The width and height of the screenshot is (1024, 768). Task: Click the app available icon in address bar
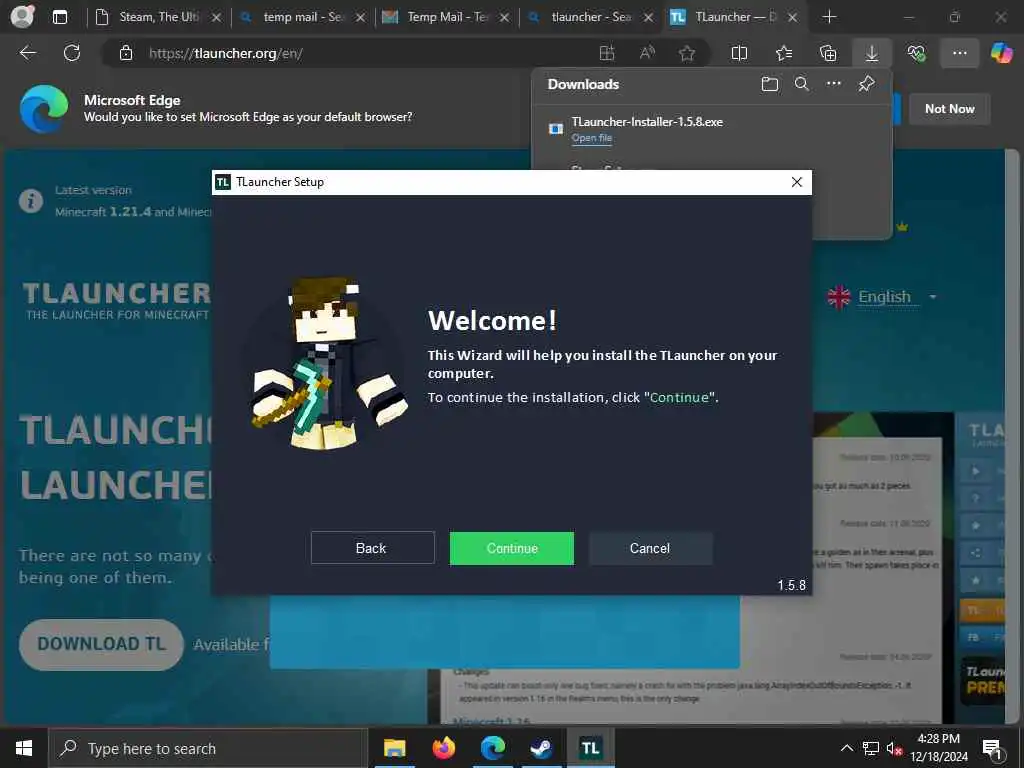pyautogui.click(x=607, y=54)
